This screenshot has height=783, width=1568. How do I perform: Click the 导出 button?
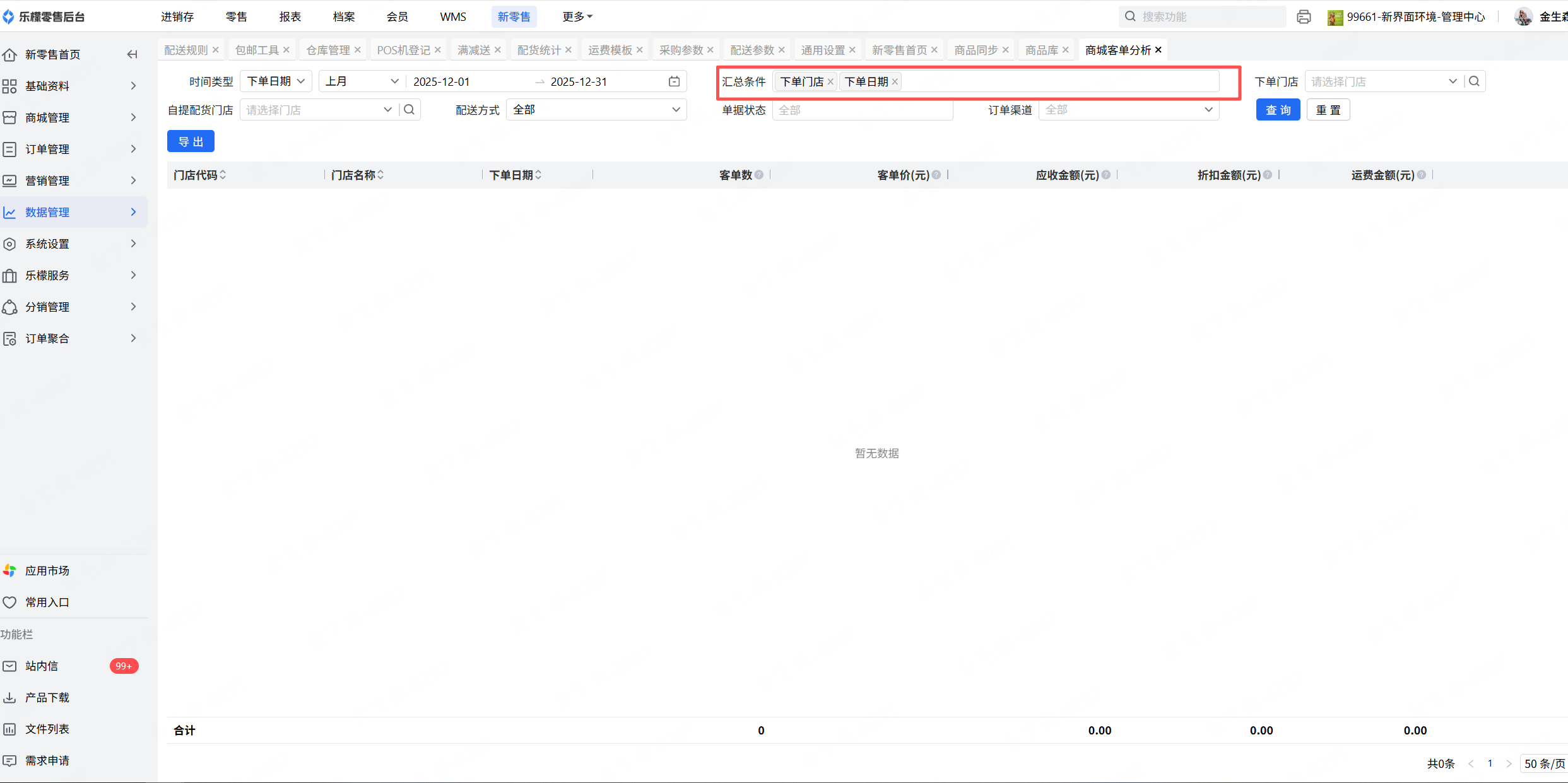[191, 141]
